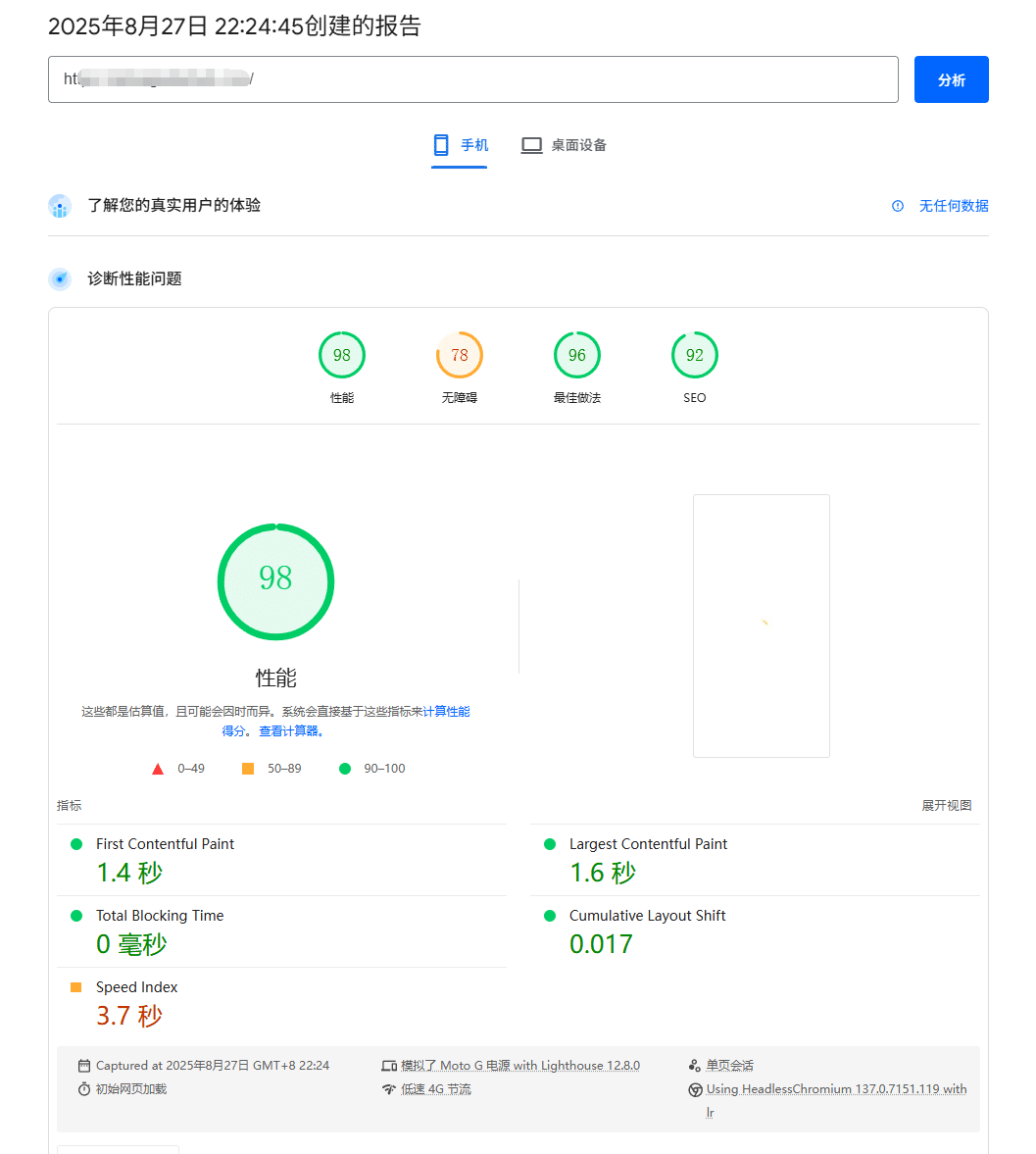
Task: Click the calendar icon next to Captured at
Action: (84, 1066)
